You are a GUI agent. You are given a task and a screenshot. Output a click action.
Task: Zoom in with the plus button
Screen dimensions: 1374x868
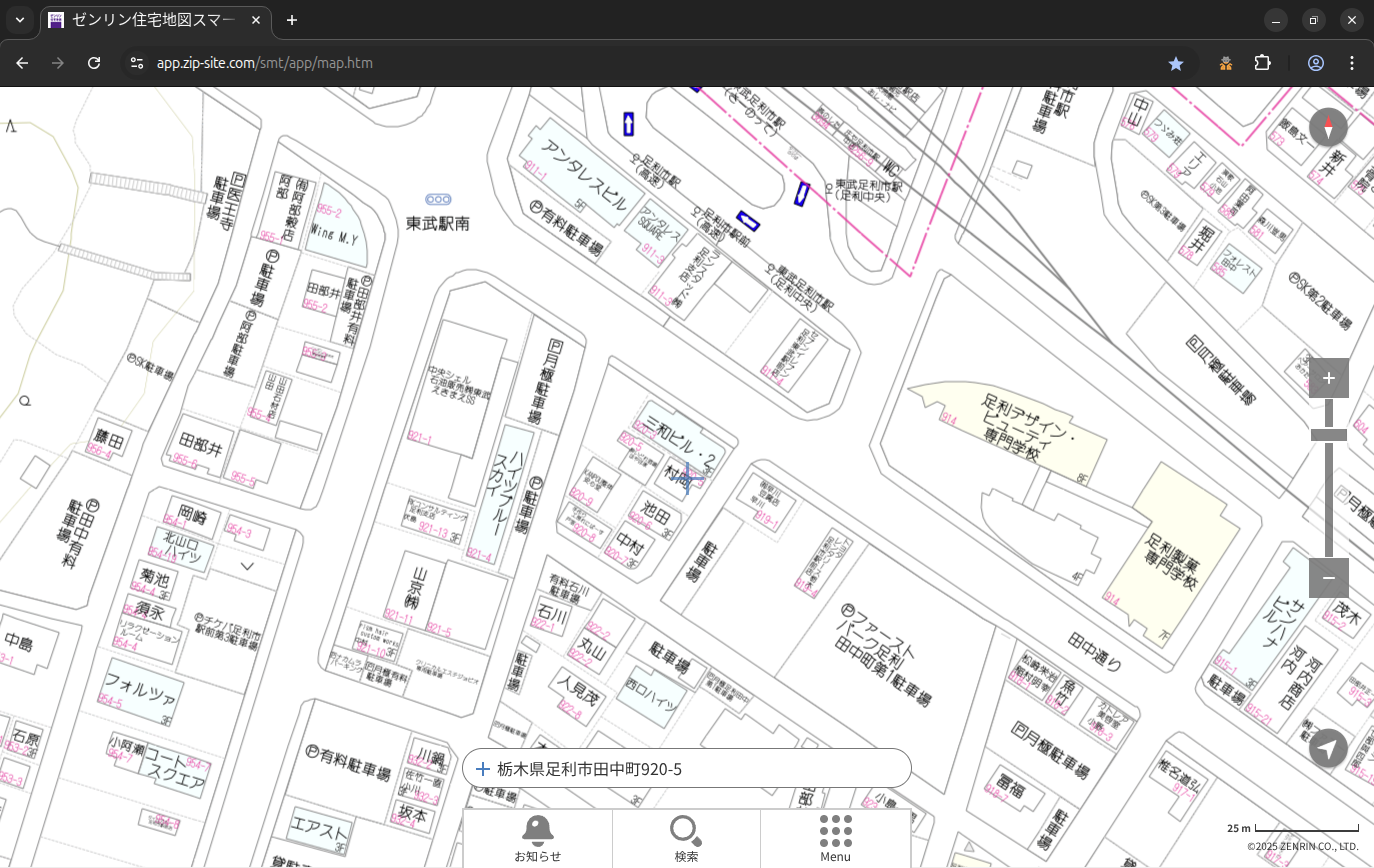click(1328, 378)
